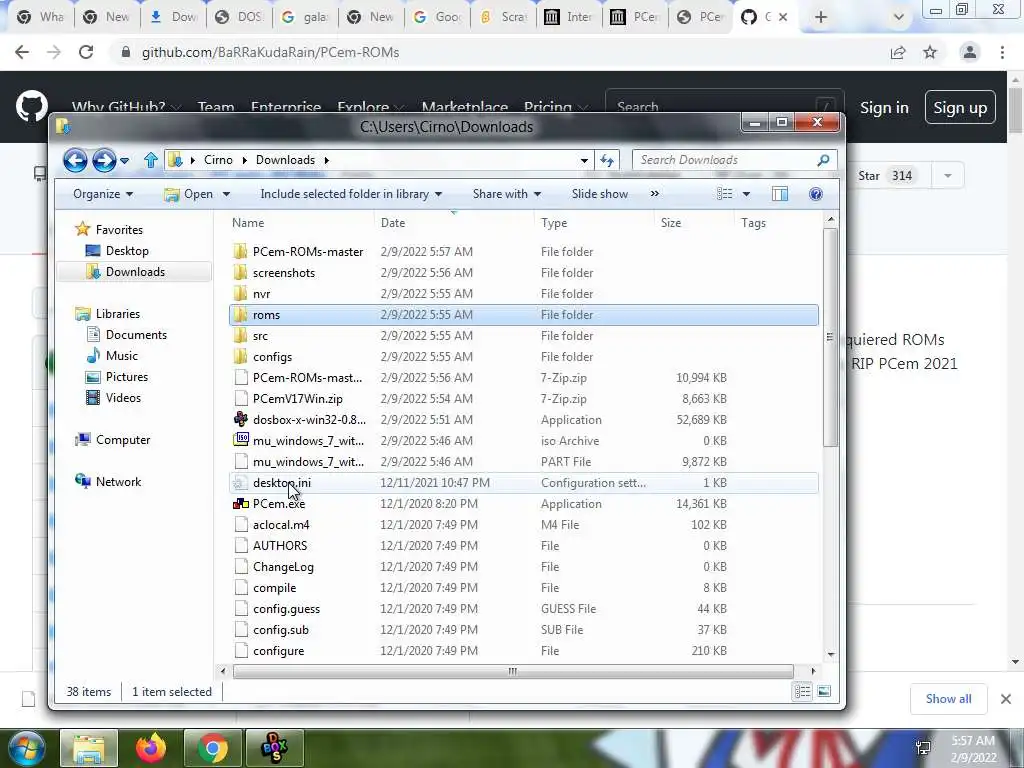Click the dosbox-x-win32 application icon

(241, 419)
